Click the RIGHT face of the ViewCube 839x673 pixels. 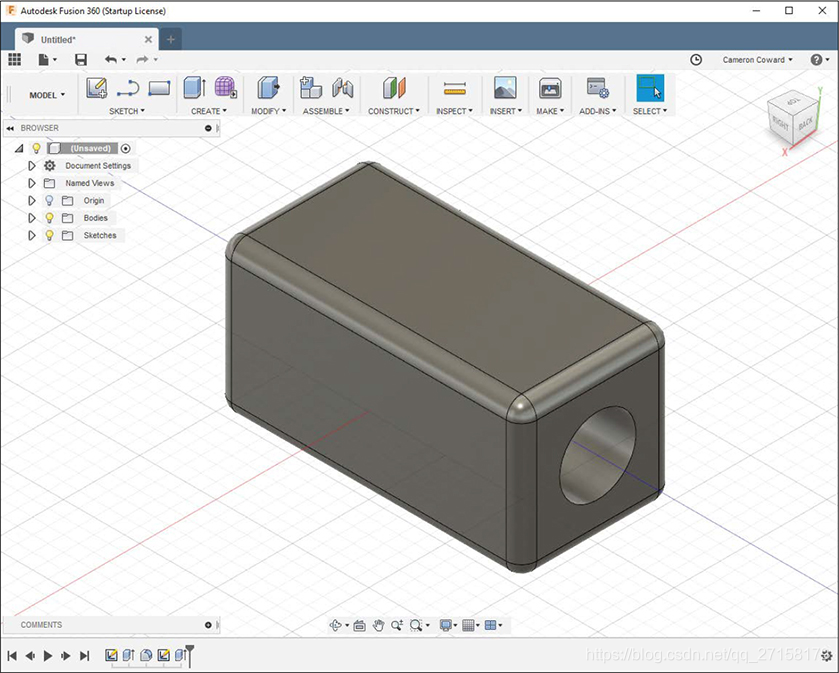[780, 124]
